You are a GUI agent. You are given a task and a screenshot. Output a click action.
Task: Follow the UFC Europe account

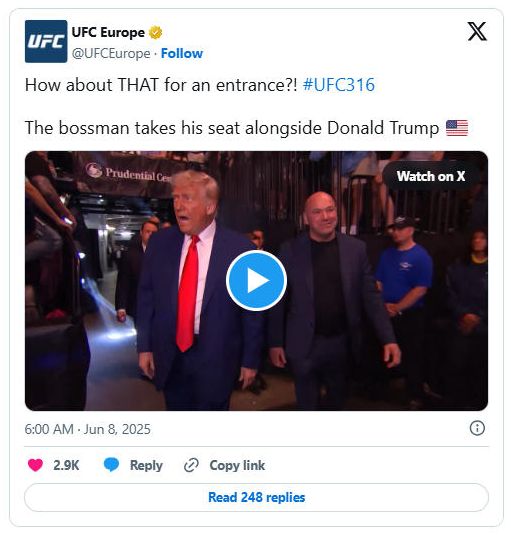(x=182, y=54)
